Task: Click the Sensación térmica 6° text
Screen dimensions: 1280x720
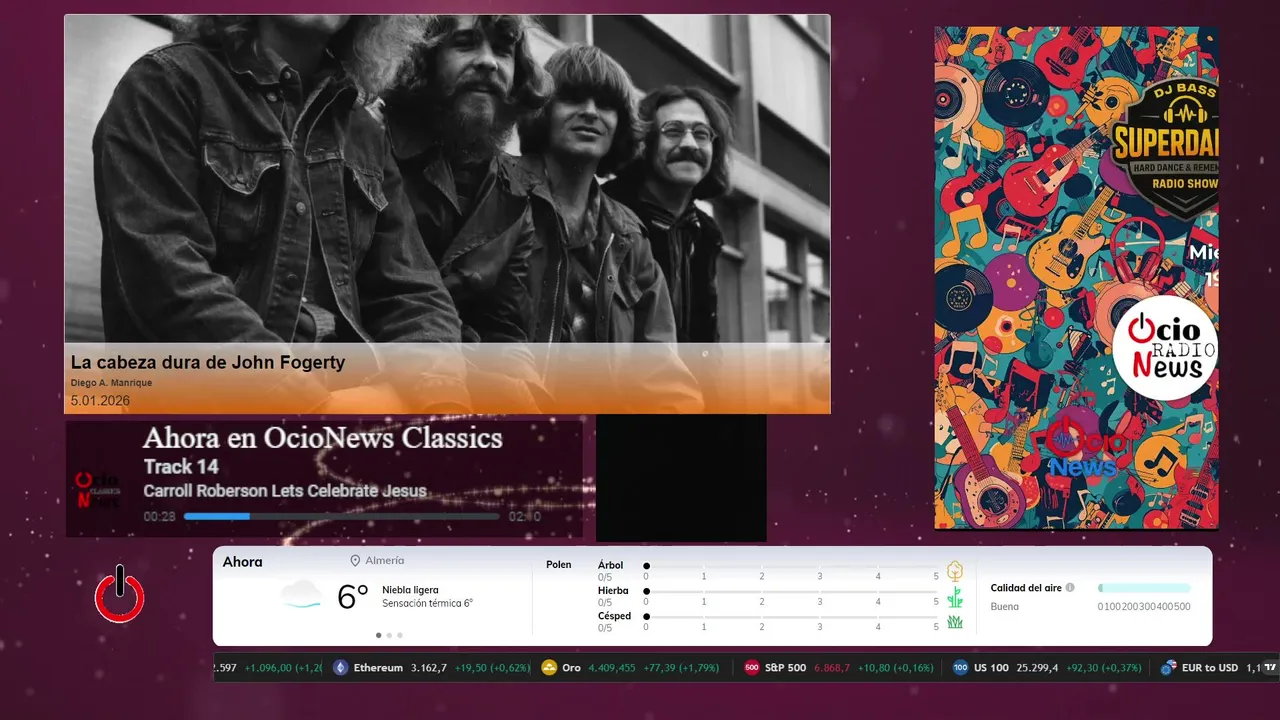Action: coord(427,604)
